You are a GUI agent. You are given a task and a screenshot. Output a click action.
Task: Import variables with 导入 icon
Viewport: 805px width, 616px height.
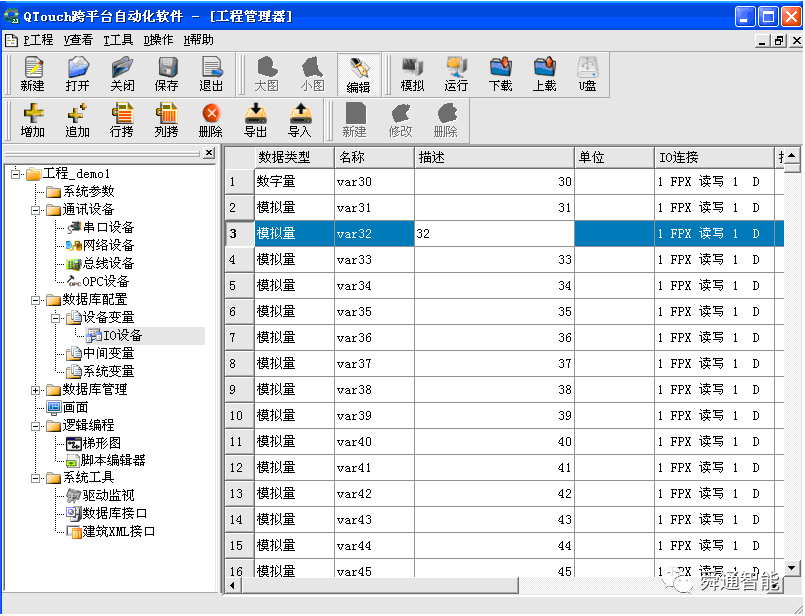[300, 120]
